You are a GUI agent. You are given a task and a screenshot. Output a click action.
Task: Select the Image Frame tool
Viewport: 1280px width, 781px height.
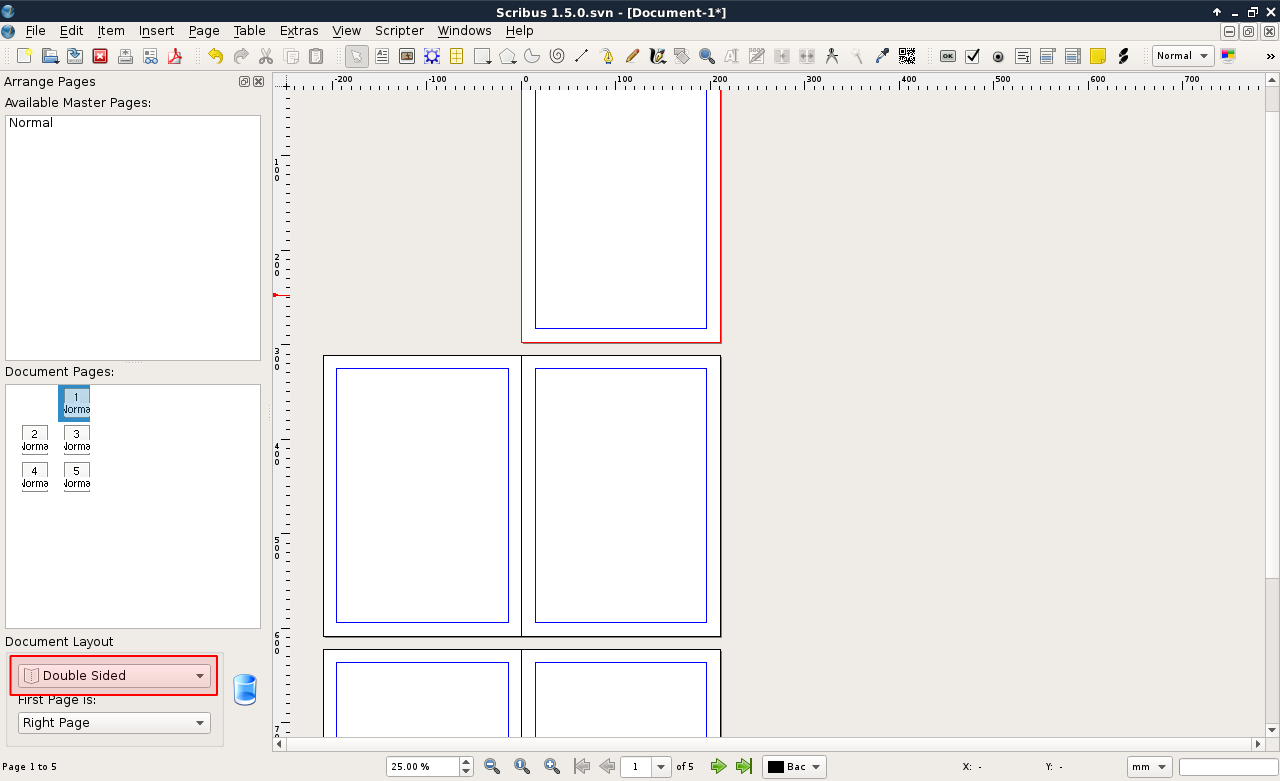[407, 56]
